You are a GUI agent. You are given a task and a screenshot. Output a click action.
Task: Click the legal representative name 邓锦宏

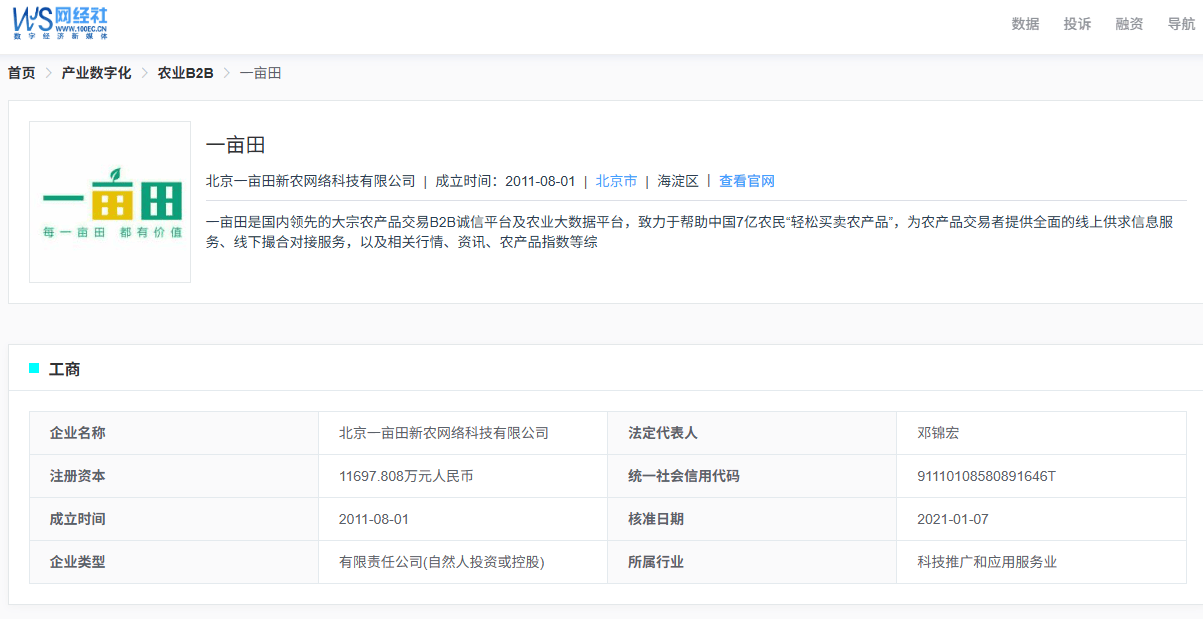pyautogui.click(x=938, y=433)
